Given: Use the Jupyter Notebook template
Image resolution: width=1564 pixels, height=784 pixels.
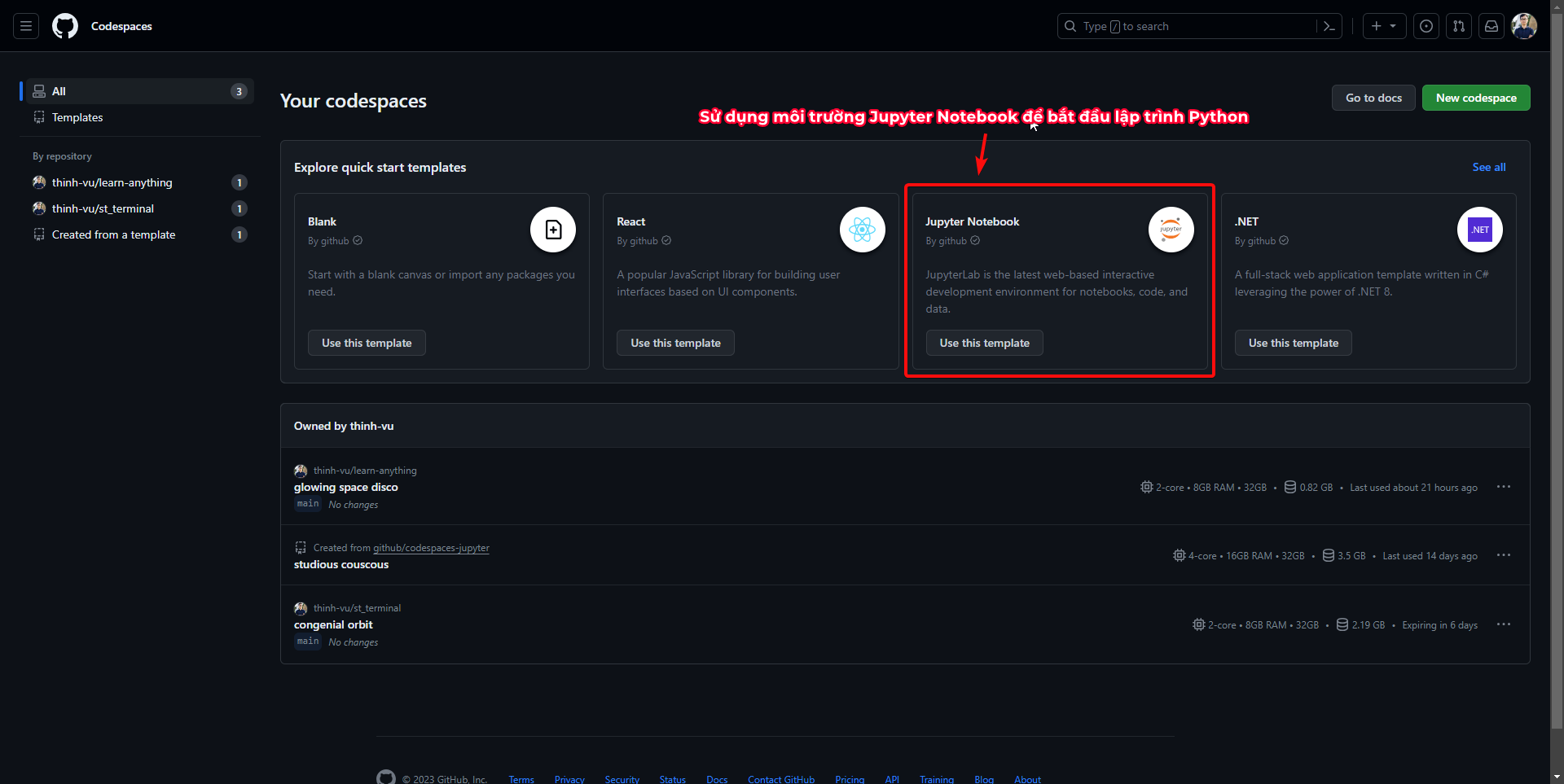Looking at the screenshot, I should coord(984,343).
